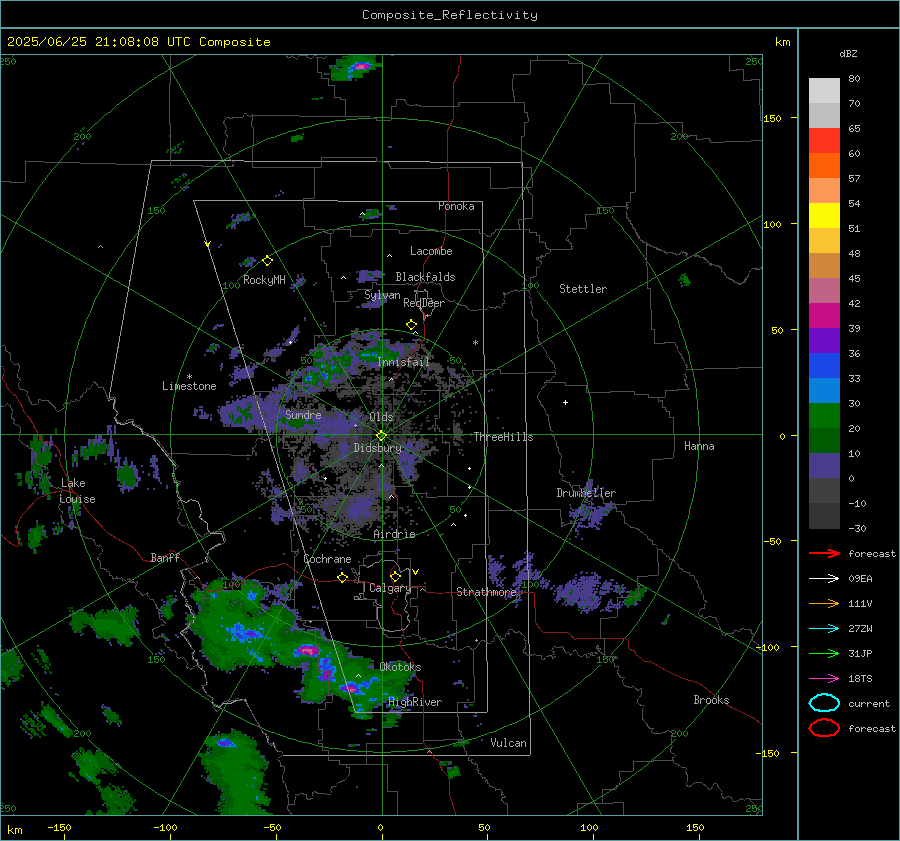The height and width of the screenshot is (841, 900).
Task: Click the Strathmore town label
Action: [x=486, y=592]
